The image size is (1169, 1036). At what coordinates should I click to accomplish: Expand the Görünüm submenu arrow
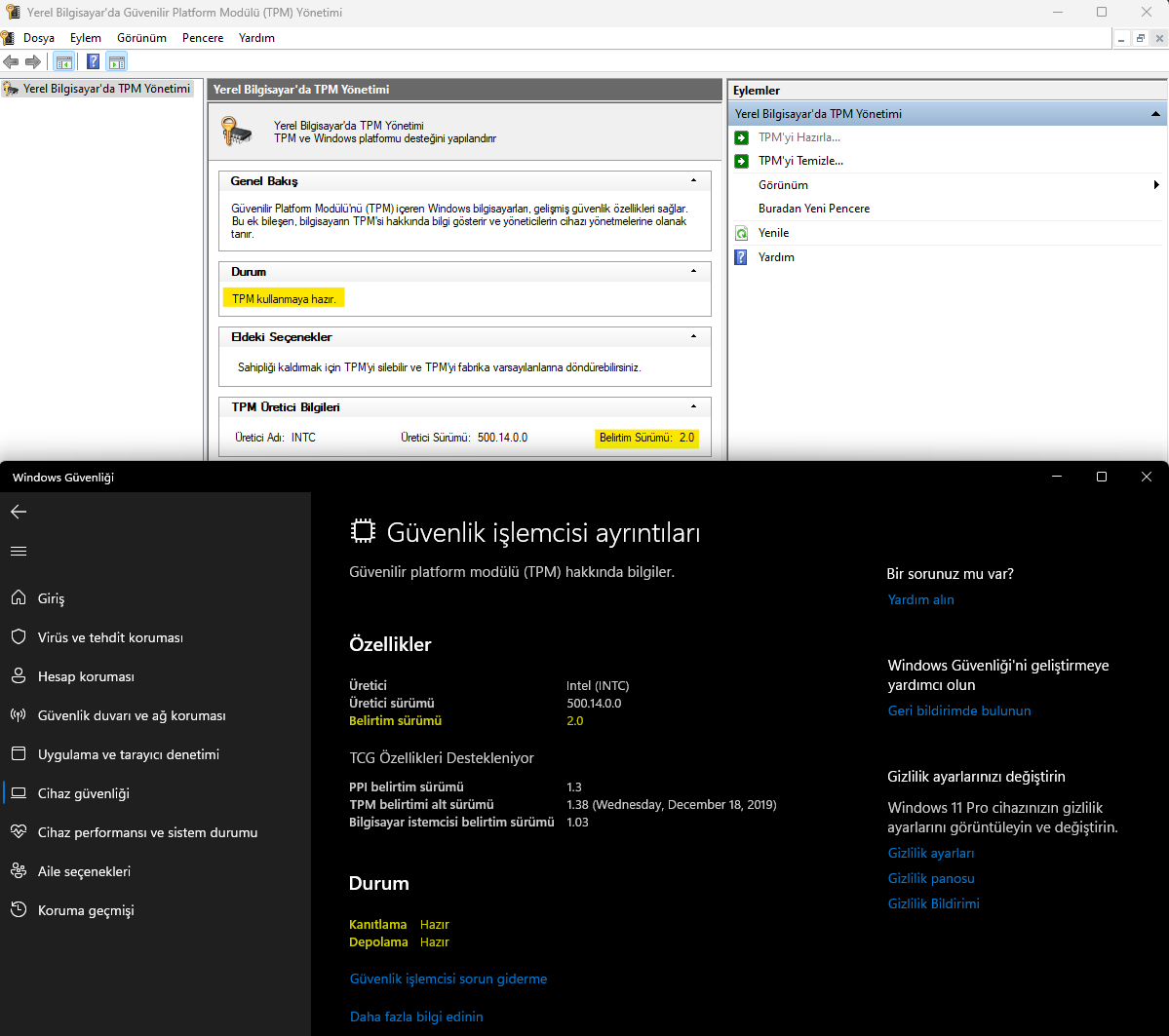1156,185
